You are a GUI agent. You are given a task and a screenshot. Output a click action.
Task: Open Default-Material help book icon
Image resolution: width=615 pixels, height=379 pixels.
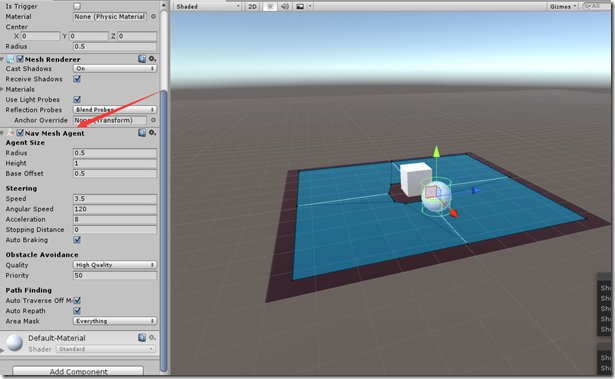[142, 337]
